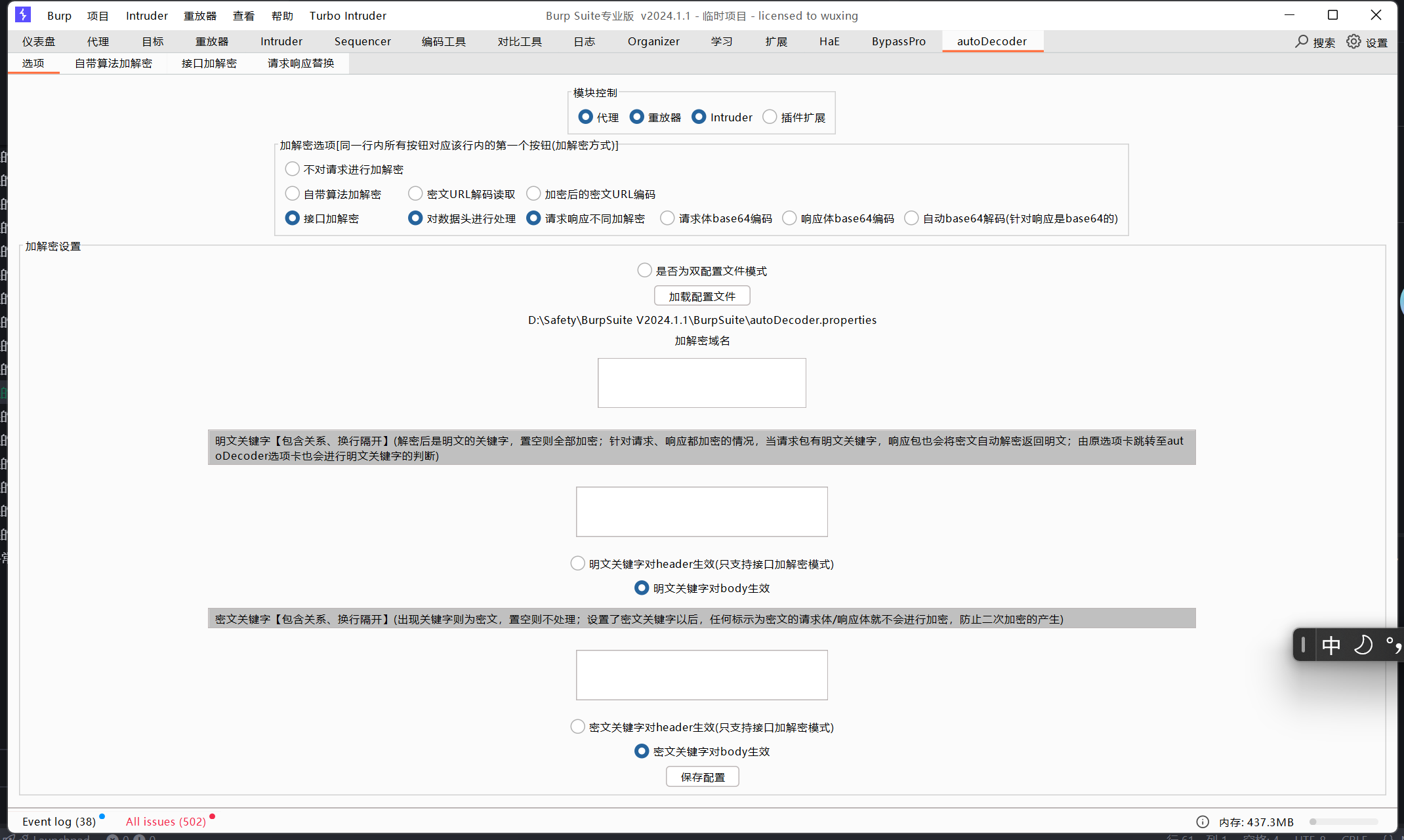Select 密文关键字对body生效 option
This screenshot has width=1404, height=840.
(x=642, y=751)
